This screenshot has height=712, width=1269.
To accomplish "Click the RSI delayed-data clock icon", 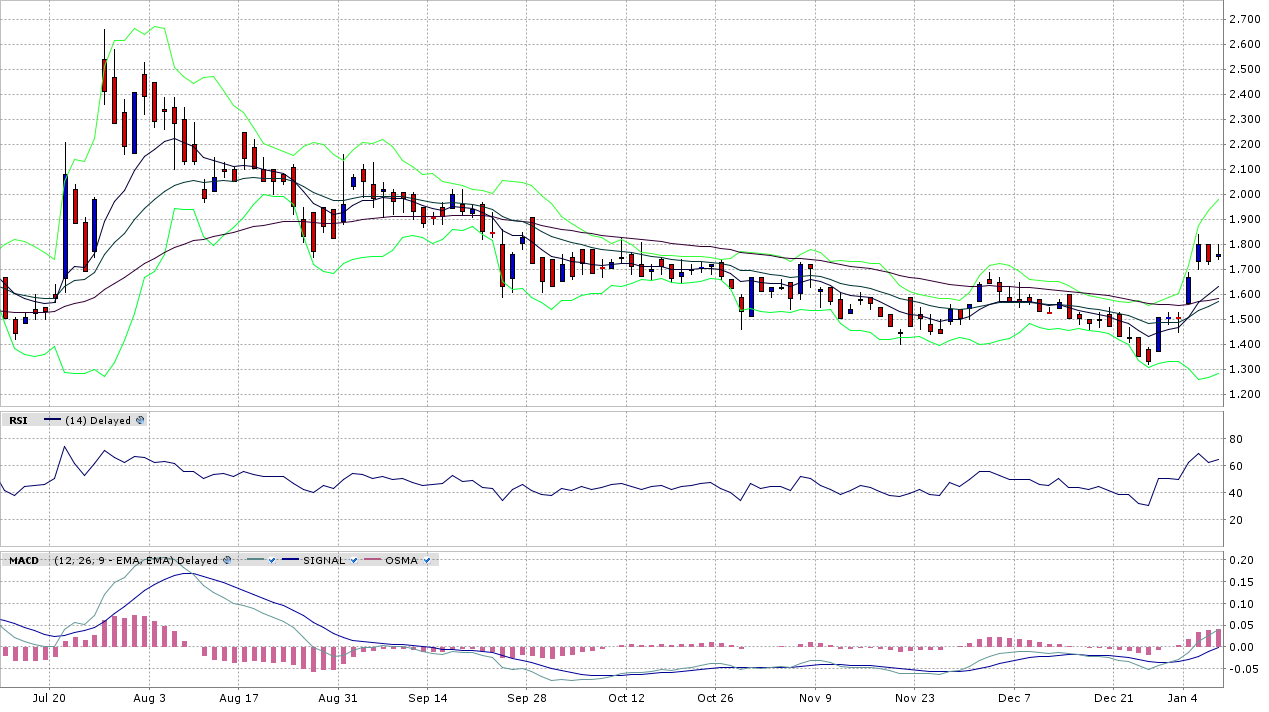I will click(x=140, y=420).
